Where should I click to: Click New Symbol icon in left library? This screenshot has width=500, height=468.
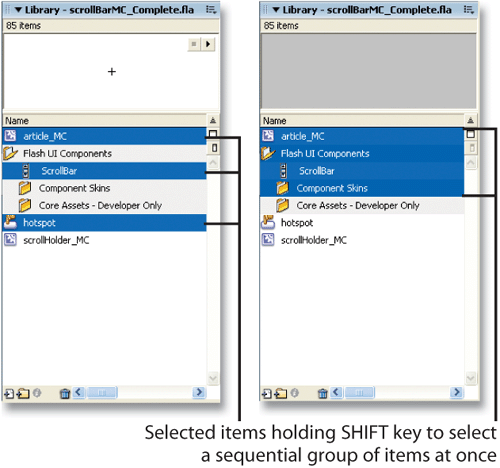point(9,394)
